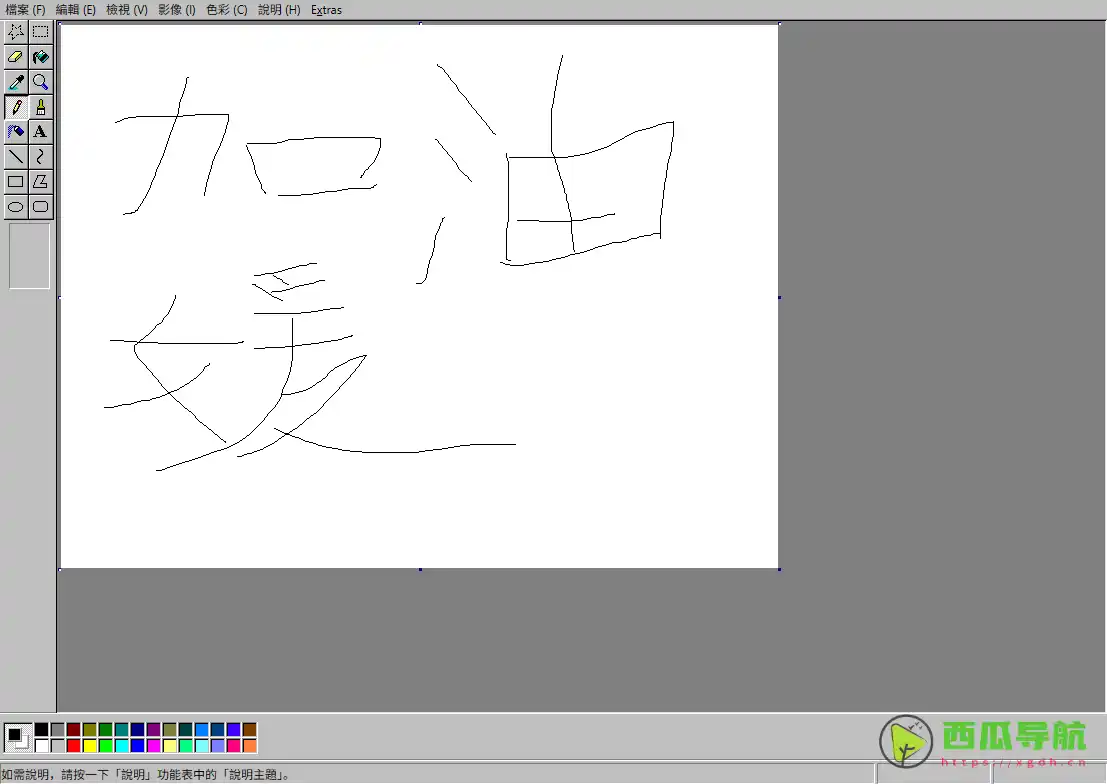Select the rectangular Select tool
This screenshot has width=1107, height=784.
click(x=41, y=32)
